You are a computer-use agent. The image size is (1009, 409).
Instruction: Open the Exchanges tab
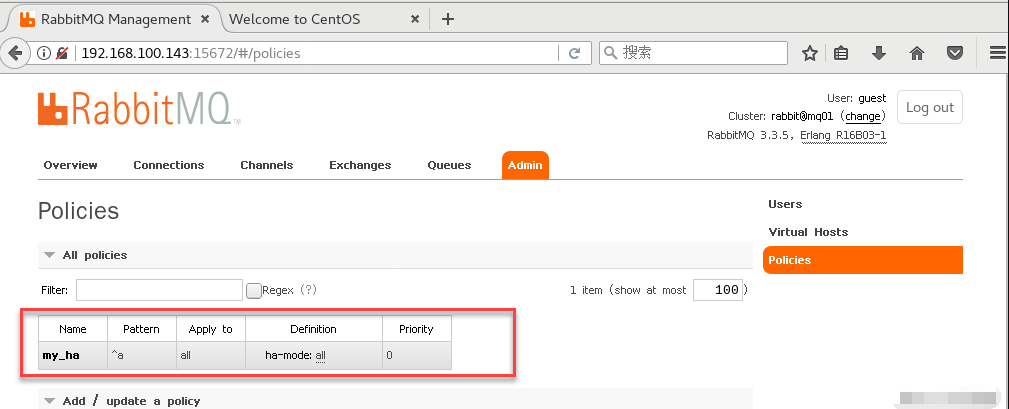[x=360, y=165]
